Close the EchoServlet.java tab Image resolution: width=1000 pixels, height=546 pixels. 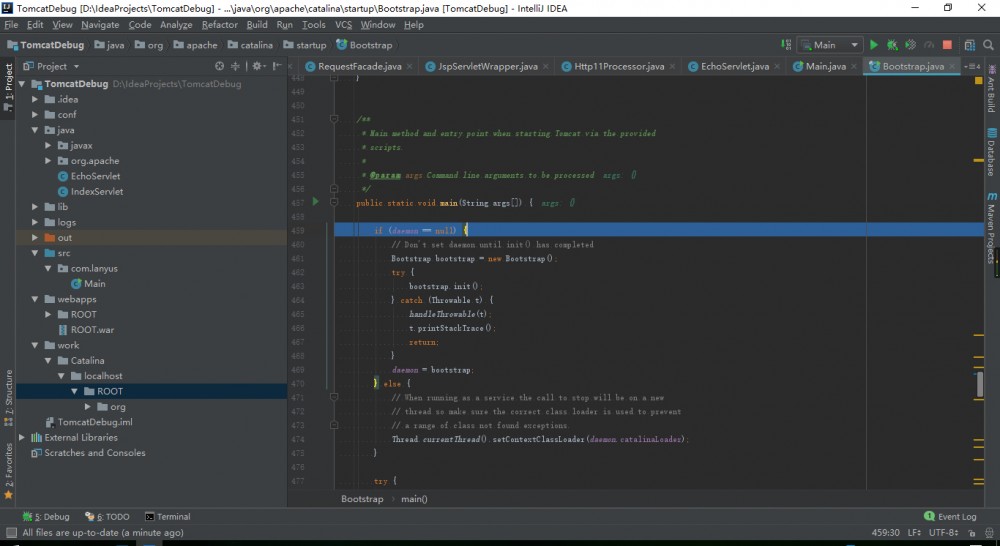tap(777, 66)
